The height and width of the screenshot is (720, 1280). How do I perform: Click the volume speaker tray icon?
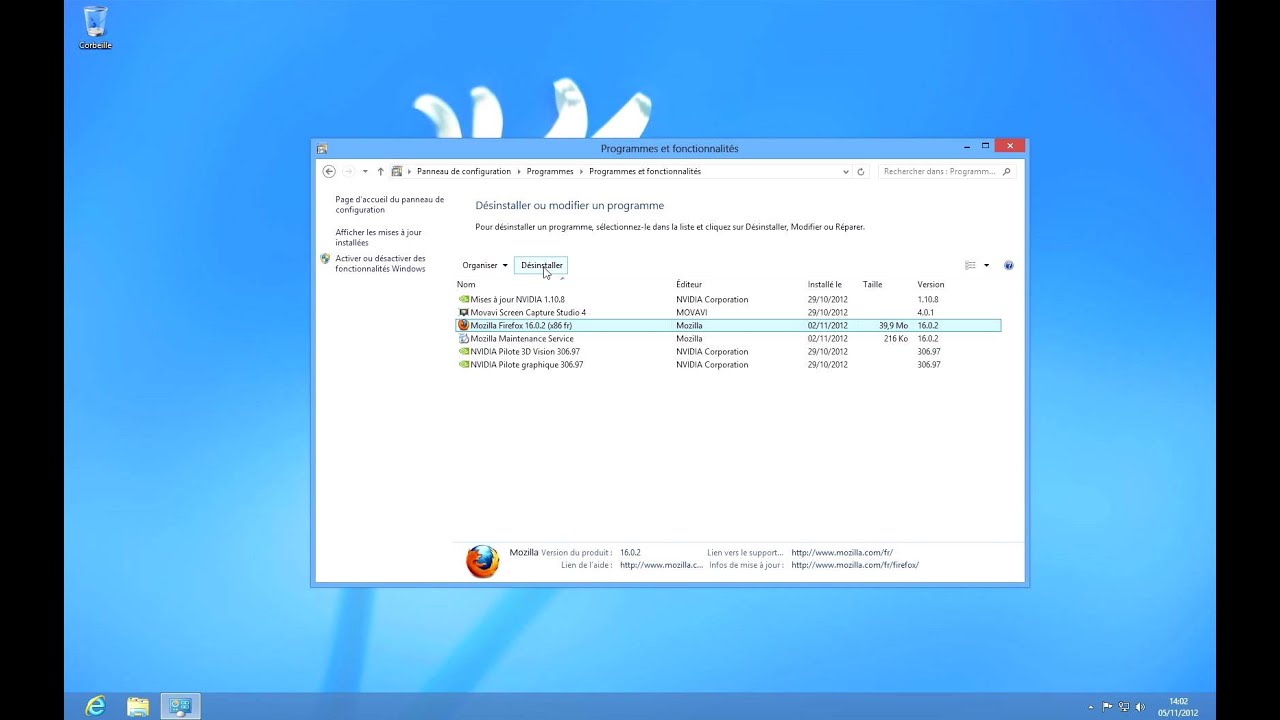(x=1141, y=707)
